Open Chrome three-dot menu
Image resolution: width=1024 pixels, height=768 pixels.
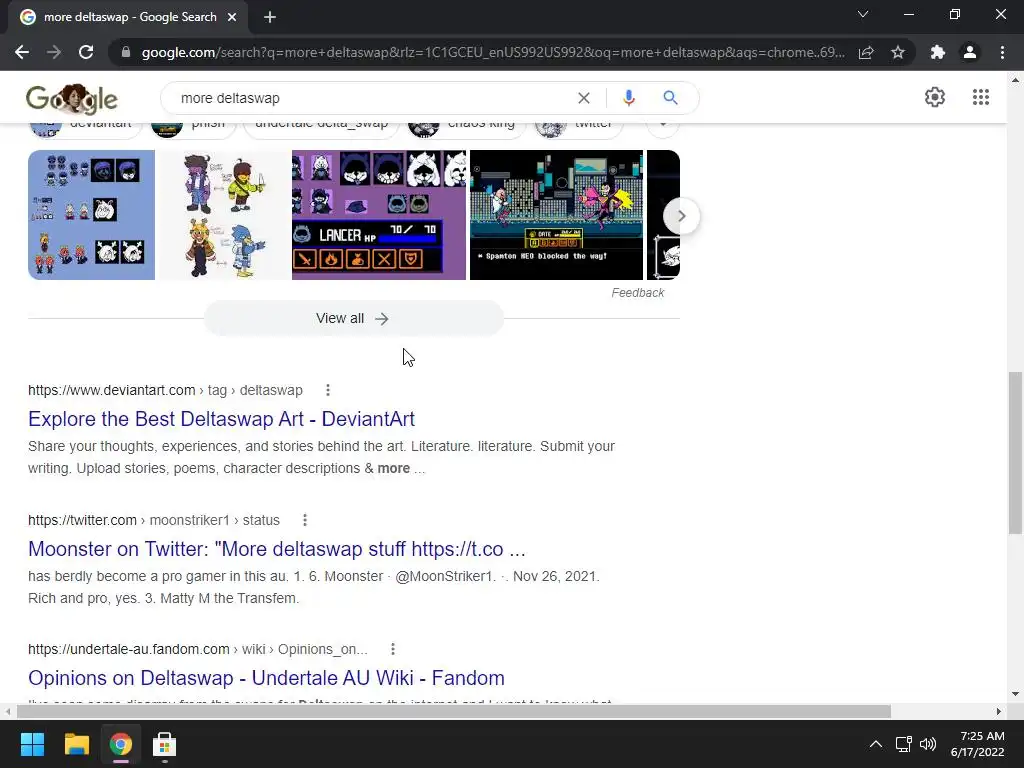pos(1002,52)
